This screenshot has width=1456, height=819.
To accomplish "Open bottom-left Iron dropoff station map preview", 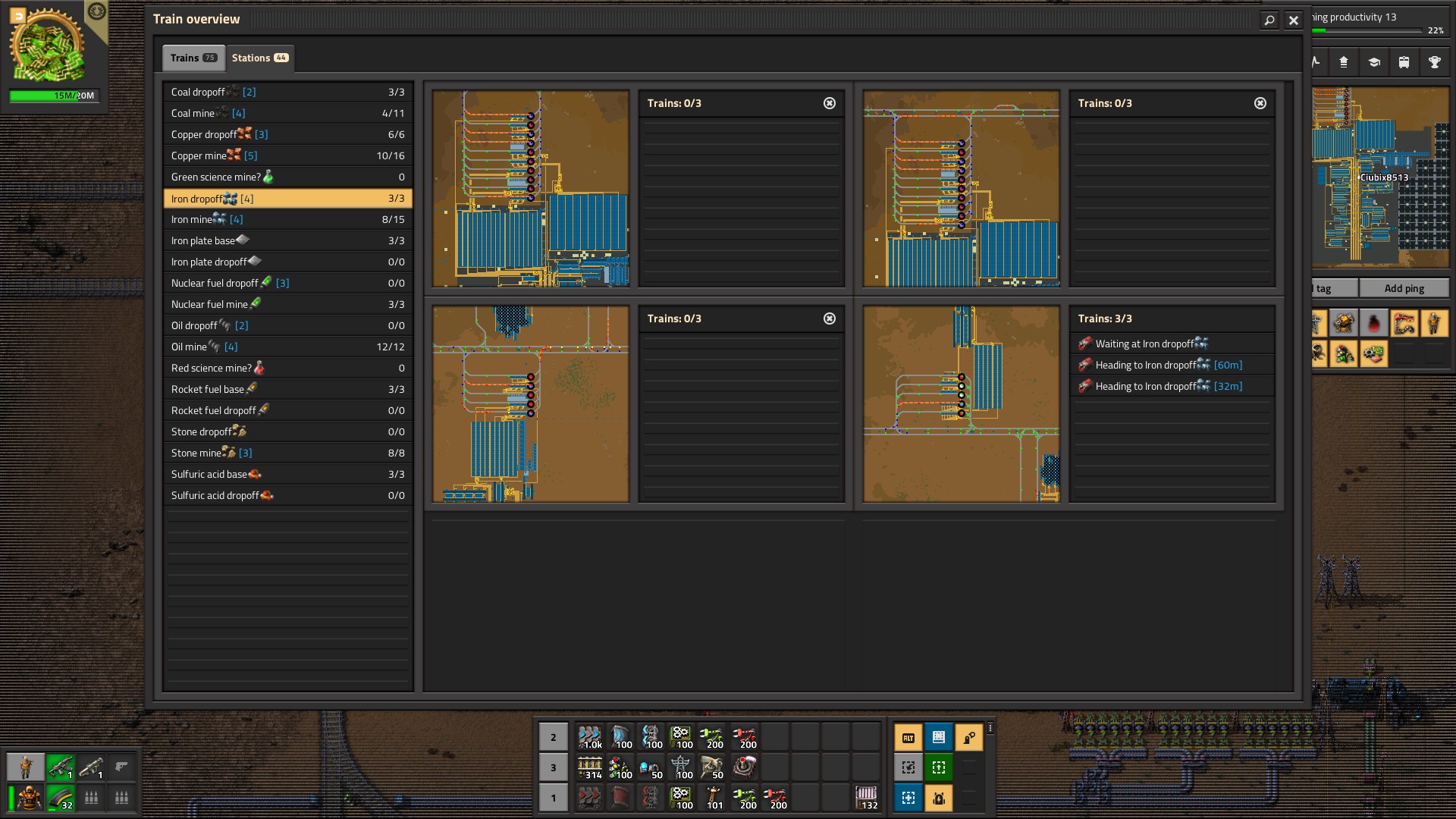I will pyautogui.click(x=531, y=404).
